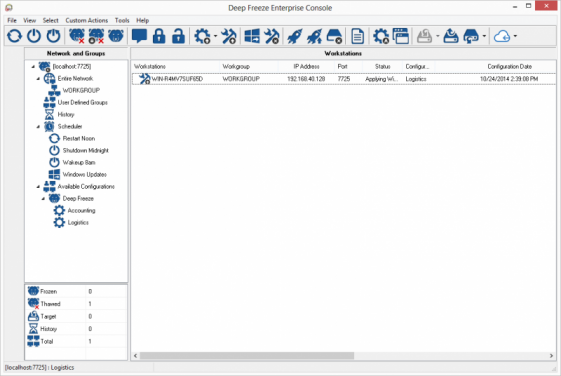Collapse the Scheduler tree node
This screenshot has width=561, height=376.
pyautogui.click(x=38, y=127)
